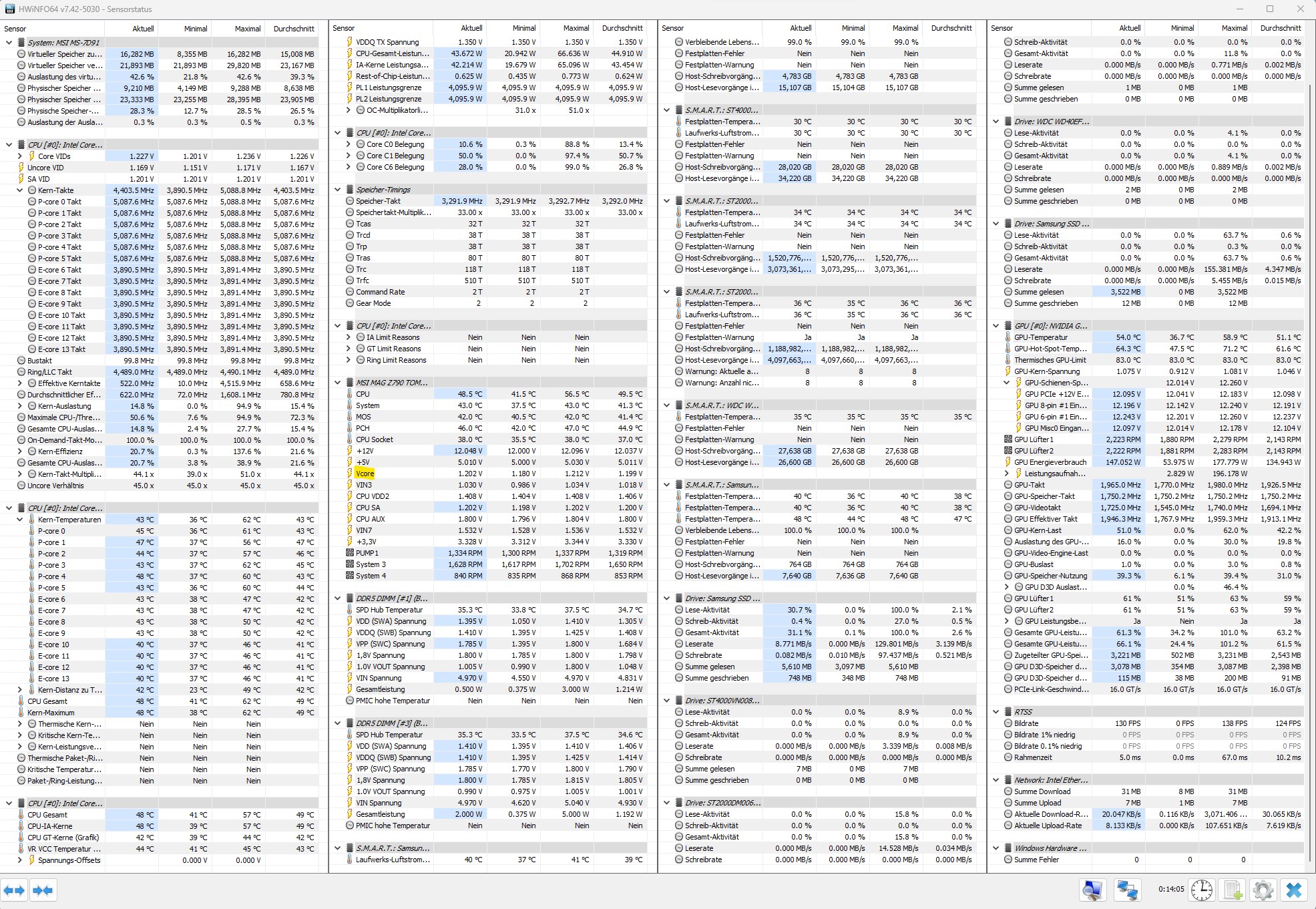Viewport: 1316px width, 909px height.
Task: Open sensor settings gear icon
Action: [1263, 890]
